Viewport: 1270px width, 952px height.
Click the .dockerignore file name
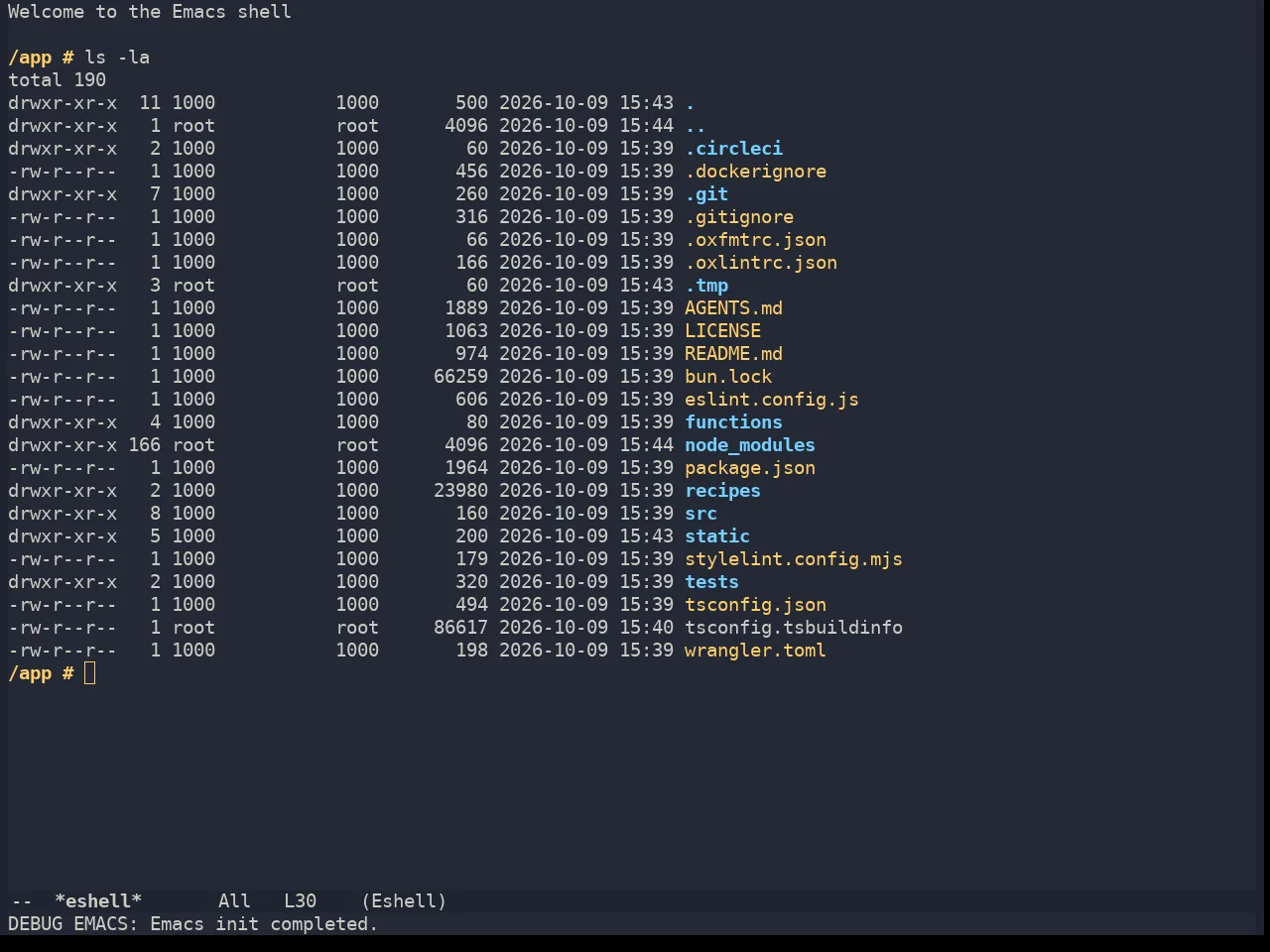point(755,172)
